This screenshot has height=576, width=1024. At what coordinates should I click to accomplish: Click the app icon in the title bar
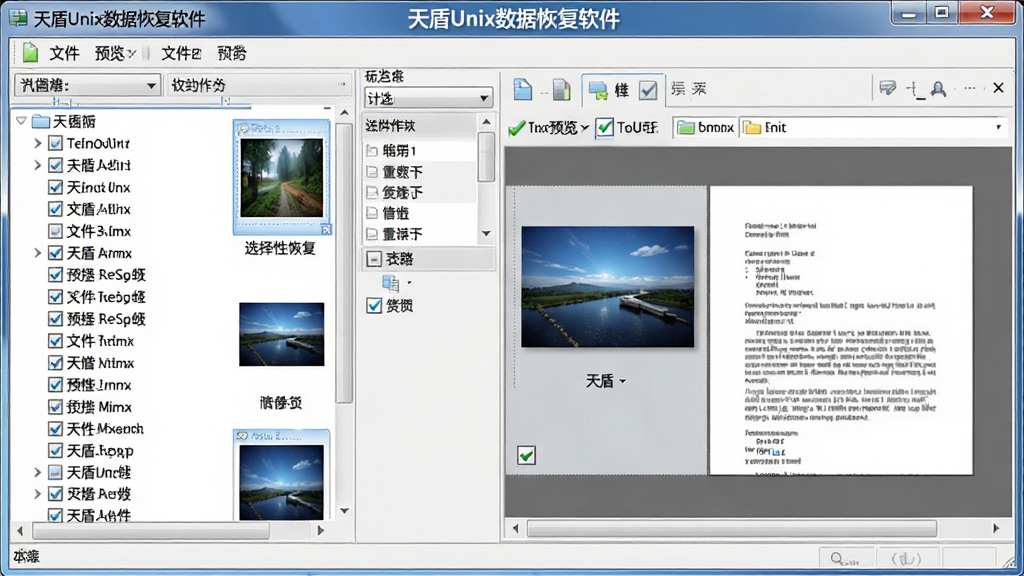pos(18,18)
